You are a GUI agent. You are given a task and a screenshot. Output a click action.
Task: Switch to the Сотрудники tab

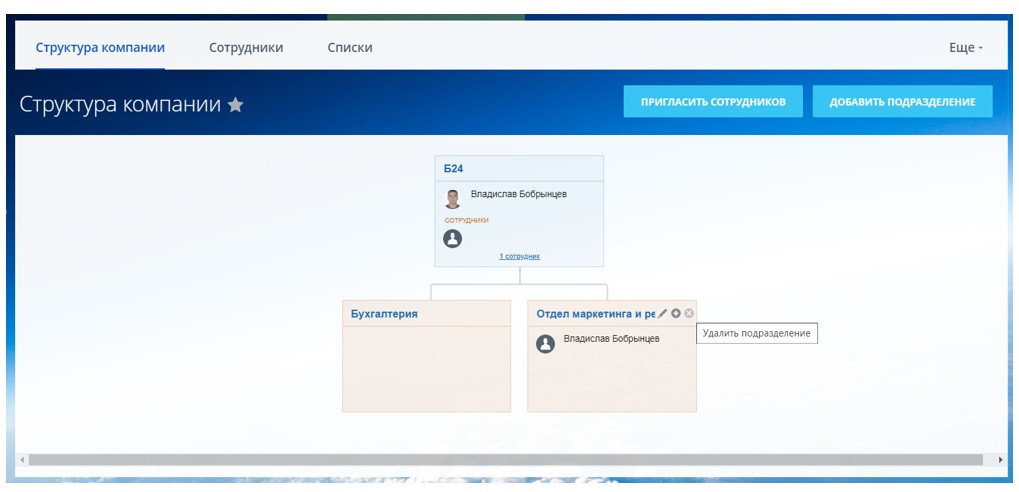(x=246, y=47)
